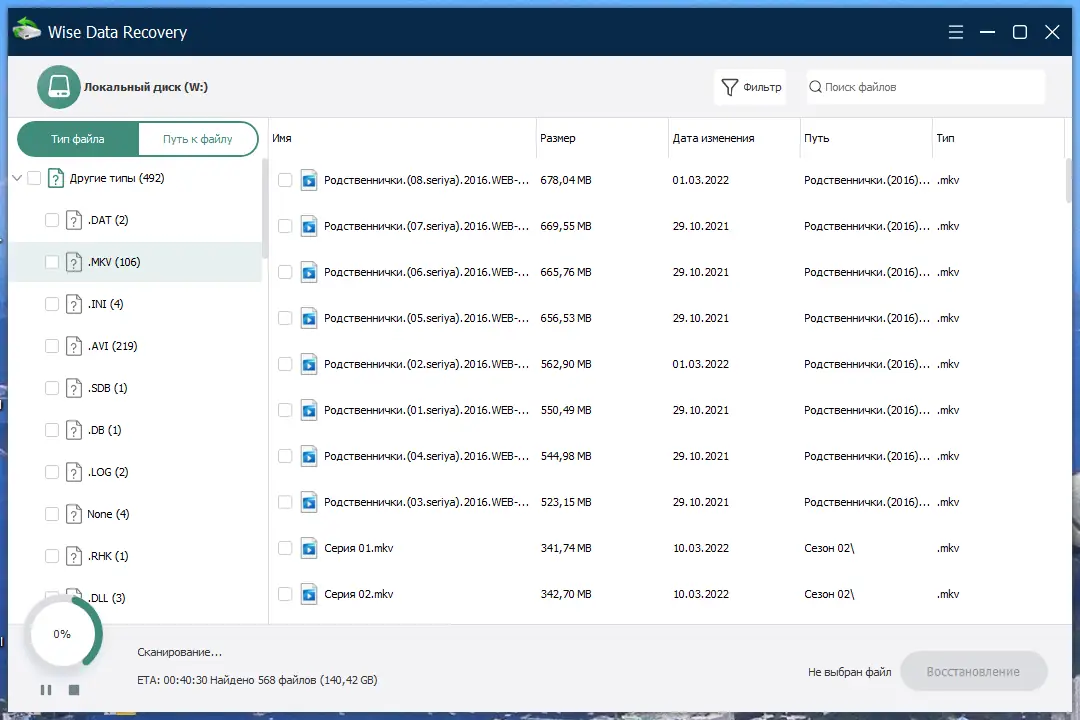
Task: Tick checkbox for Родственнички 08.seriya file
Action: click(x=284, y=181)
